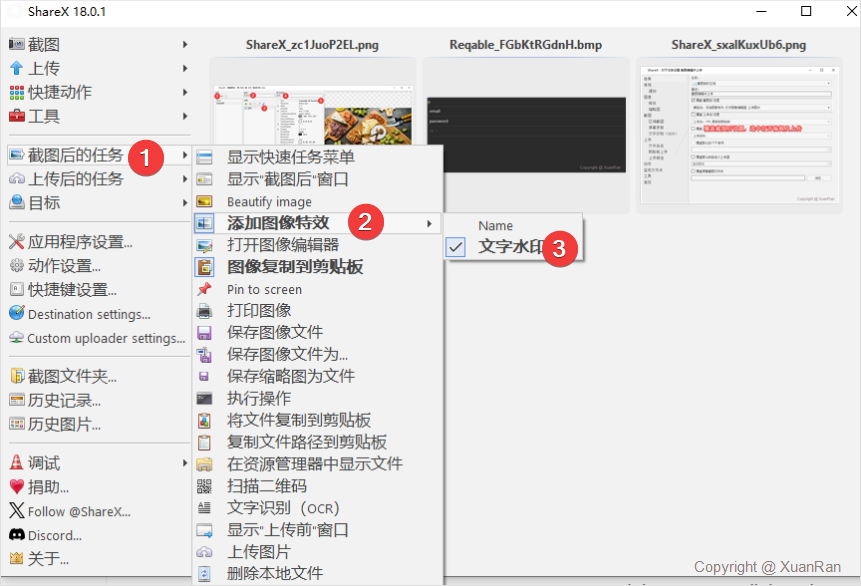The height and width of the screenshot is (586, 861).
Task: Click the Discord logo icon
Action: click(16, 535)
